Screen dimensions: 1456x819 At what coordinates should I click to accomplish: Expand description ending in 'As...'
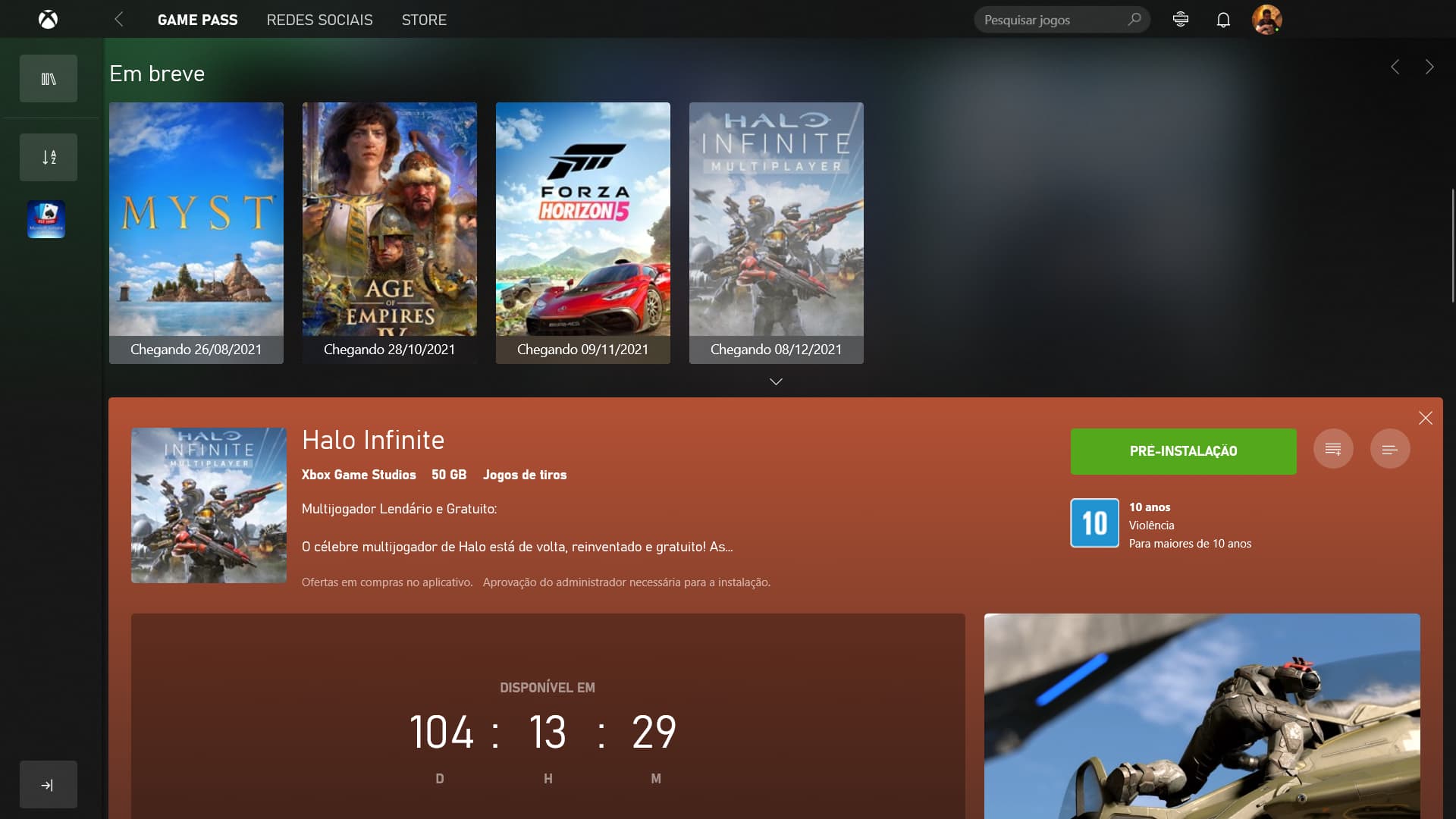coord(517,547)
